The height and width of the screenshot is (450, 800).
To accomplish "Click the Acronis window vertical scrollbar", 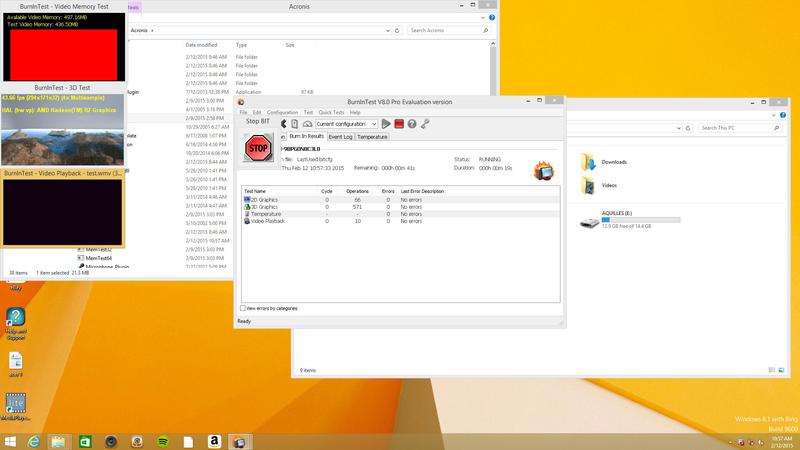I will point(493,67).
